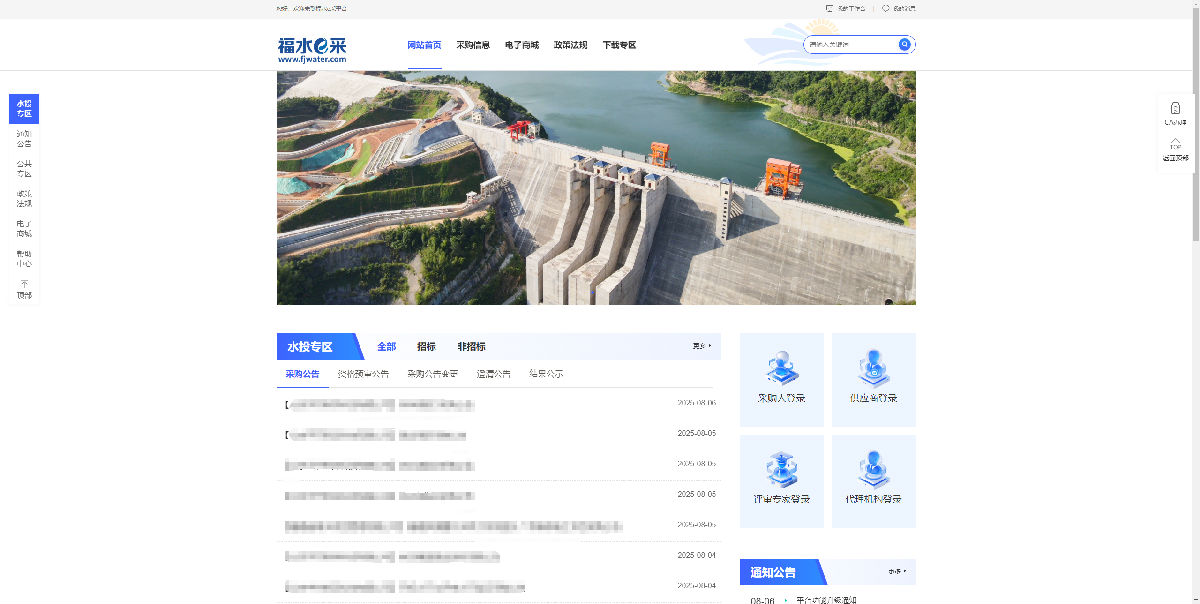Select the 评审专家登录 expert login icon
This screenshot has width=1200, height=604.
point(781,481)
